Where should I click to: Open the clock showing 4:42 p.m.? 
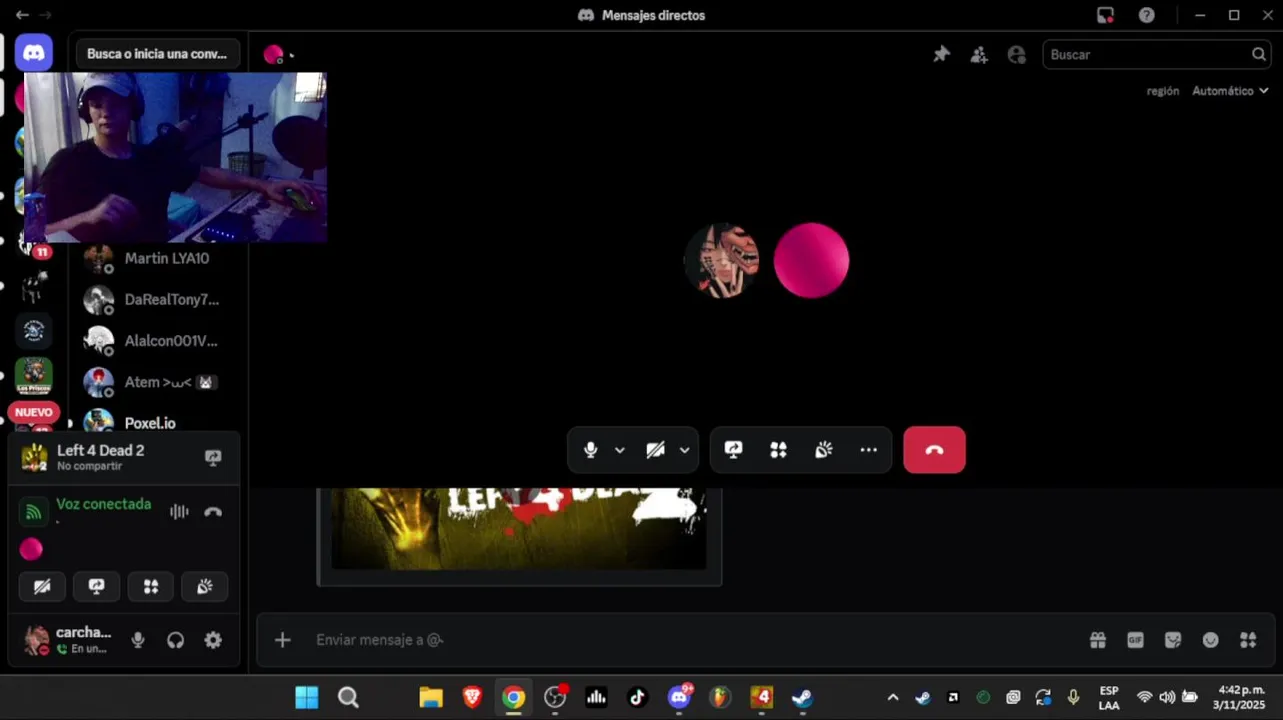[1241, 698]
